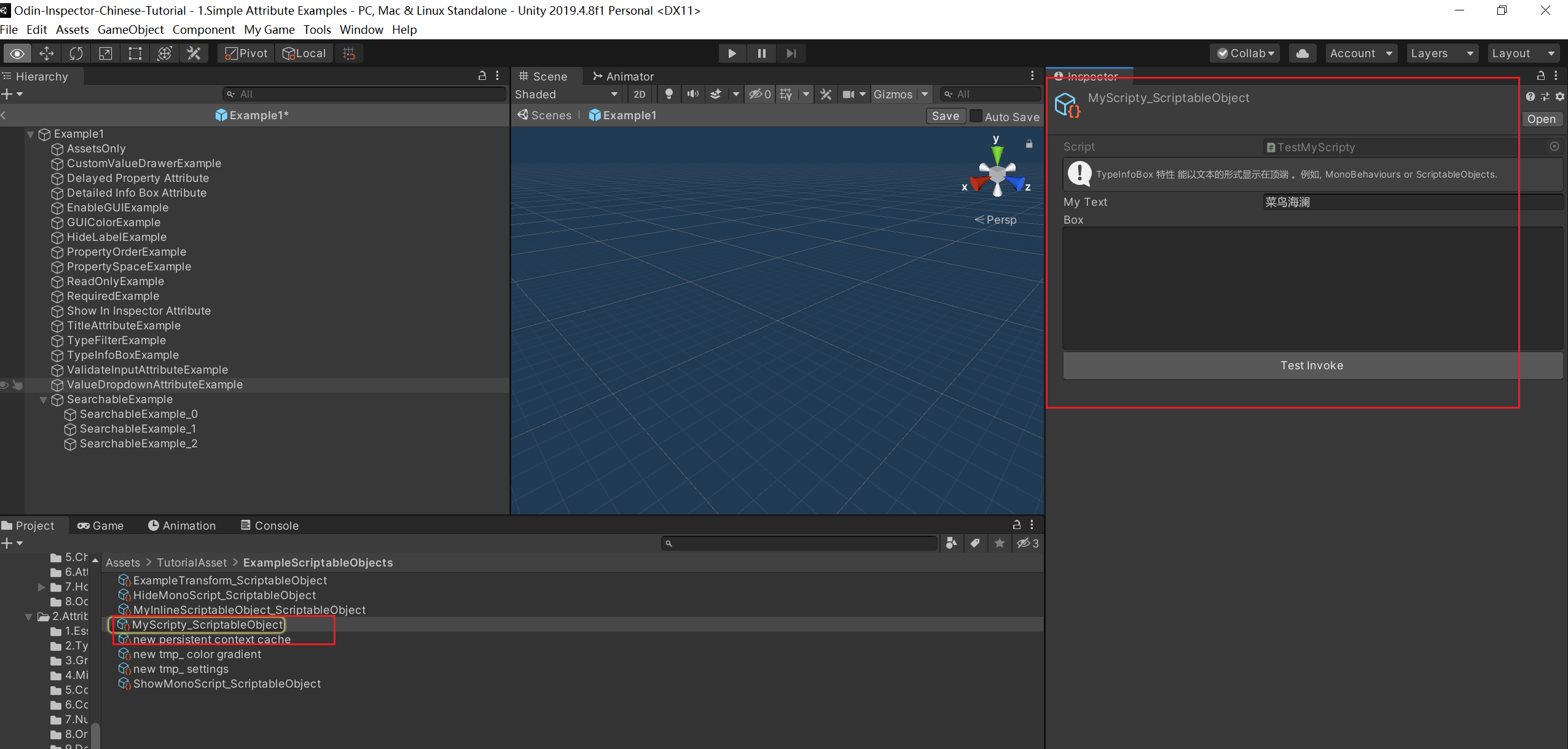Image resolution: width=1568 pixels, height=749 pixels.
Task: Open the GameObject menu
Action: (130, 29)
